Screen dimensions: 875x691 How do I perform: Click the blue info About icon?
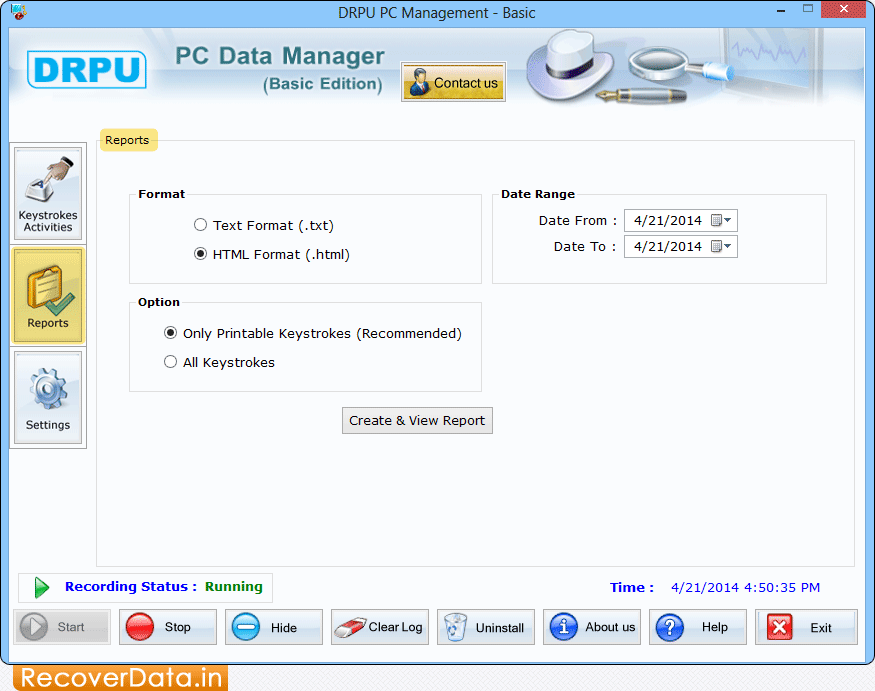click(564, 627)
